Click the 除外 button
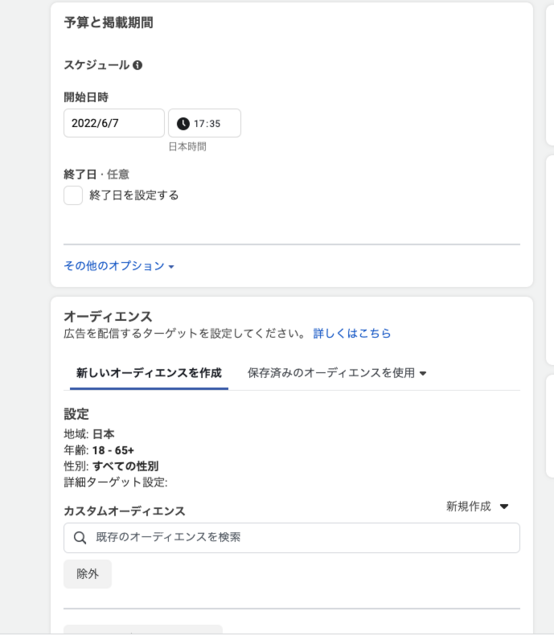This screenshot has width=554, height=640. coord(87,574)
